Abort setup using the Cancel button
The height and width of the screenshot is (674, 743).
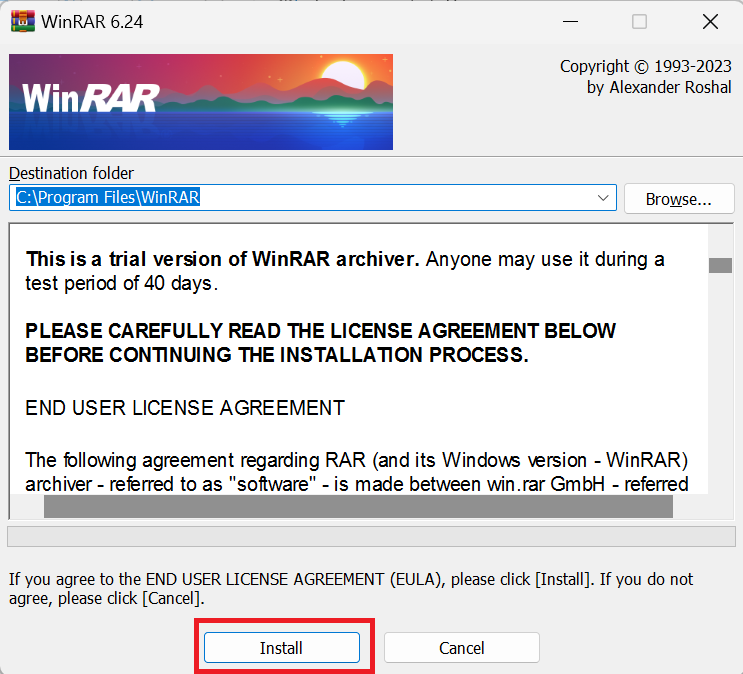(462, 647)
